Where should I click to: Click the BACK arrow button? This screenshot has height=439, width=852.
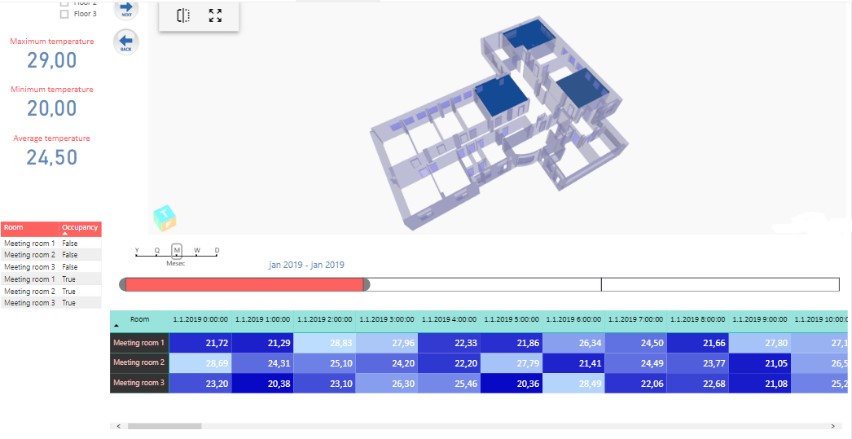click(126, 42)
